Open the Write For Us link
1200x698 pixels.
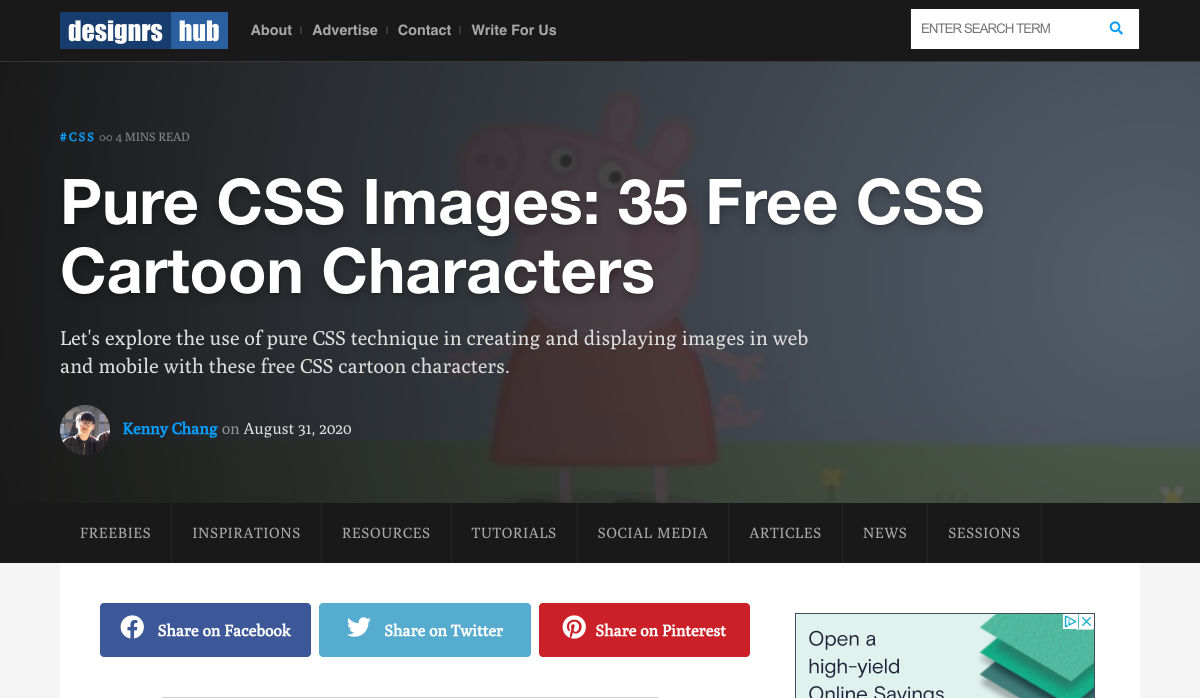pyautogui.click(x=514, y=30)
